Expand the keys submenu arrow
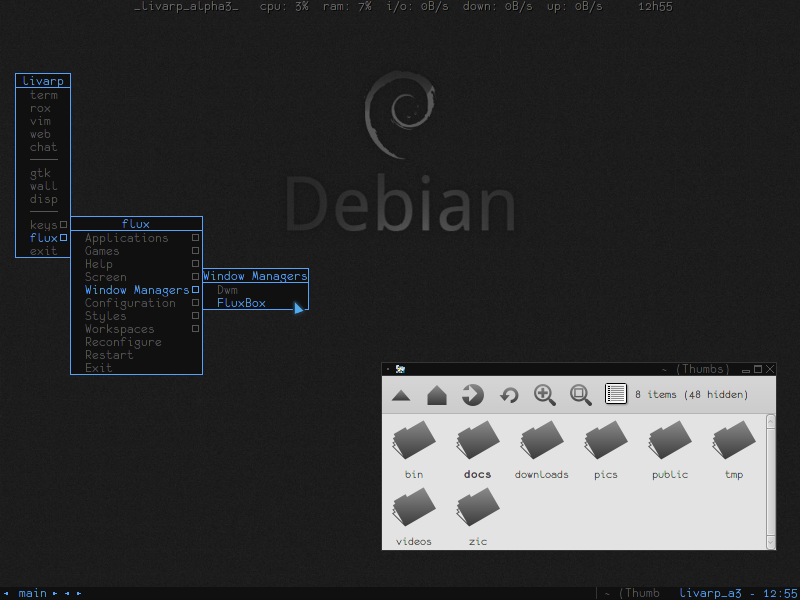 [x=63, y=224]
